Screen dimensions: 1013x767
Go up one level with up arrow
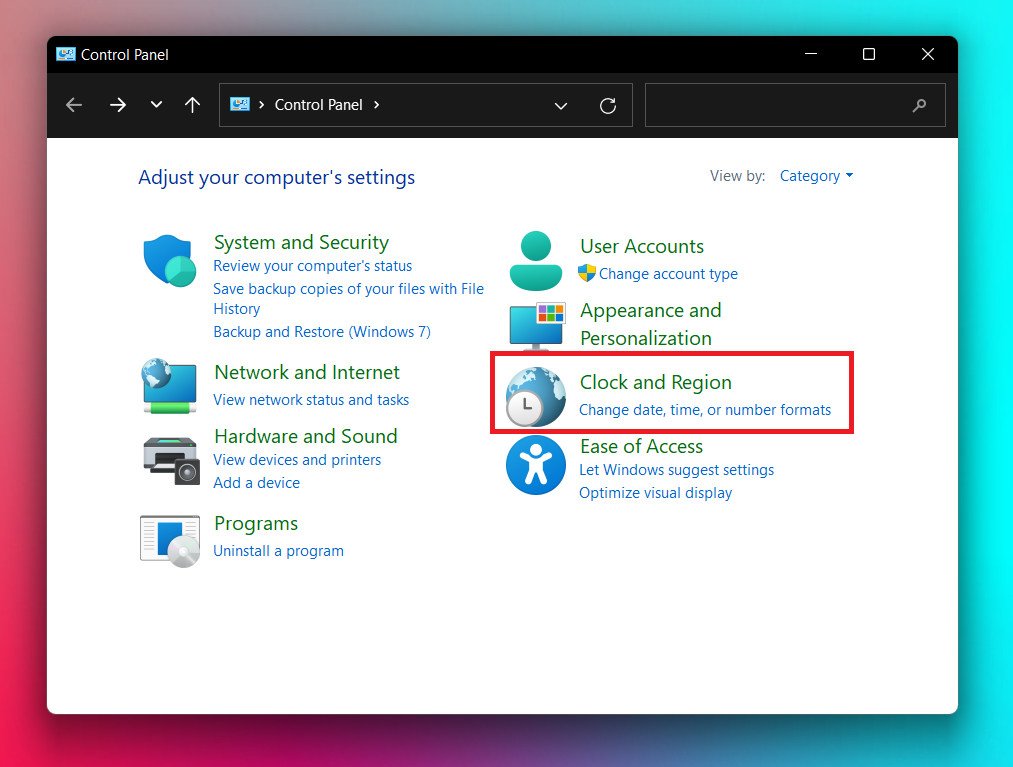193,105
